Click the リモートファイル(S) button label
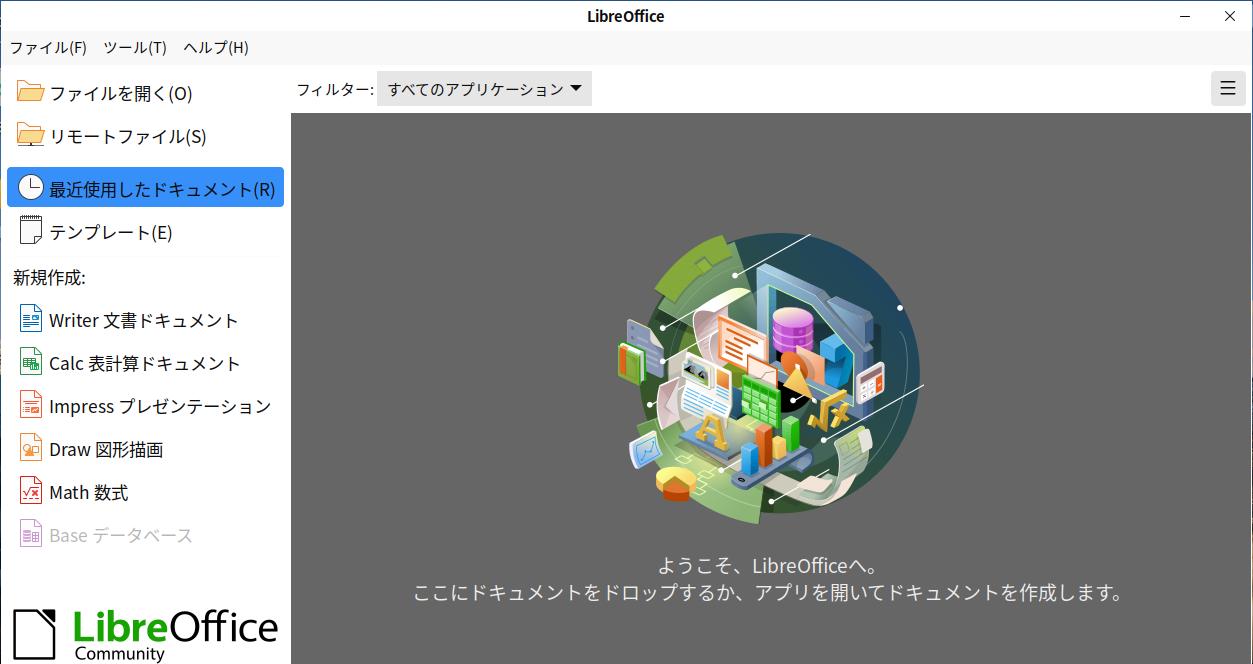This screenshot has width=1253, height=664. [128, 137]
